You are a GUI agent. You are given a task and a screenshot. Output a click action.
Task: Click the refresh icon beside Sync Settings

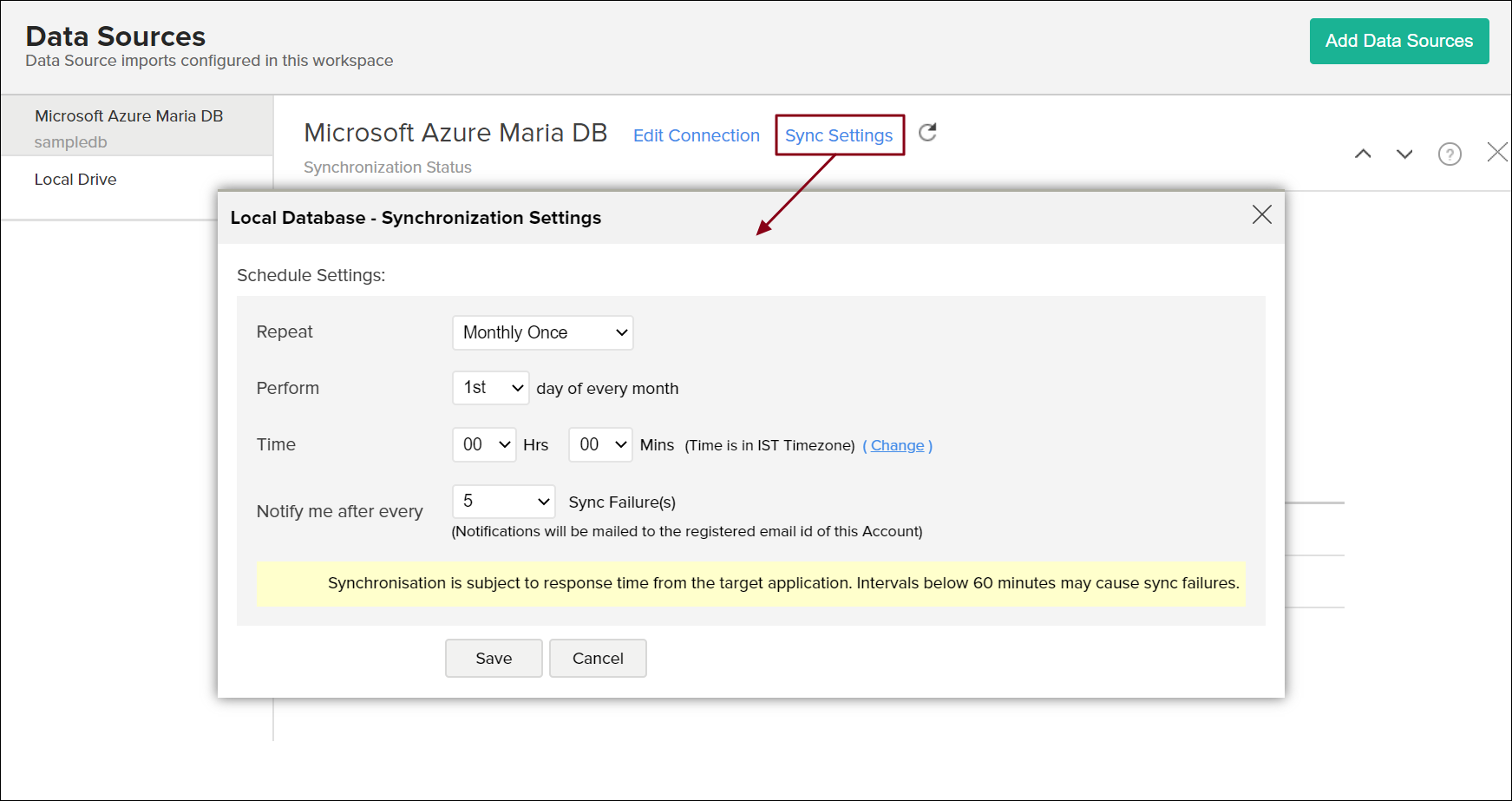point(927,133)
